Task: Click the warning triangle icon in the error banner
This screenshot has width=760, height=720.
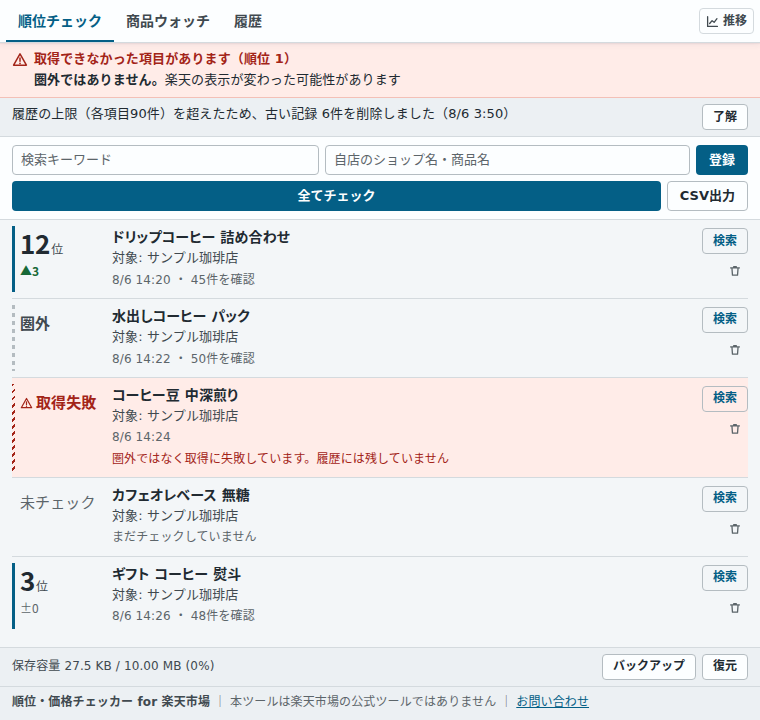Action: pyautogui.click(x=20, y=60)
